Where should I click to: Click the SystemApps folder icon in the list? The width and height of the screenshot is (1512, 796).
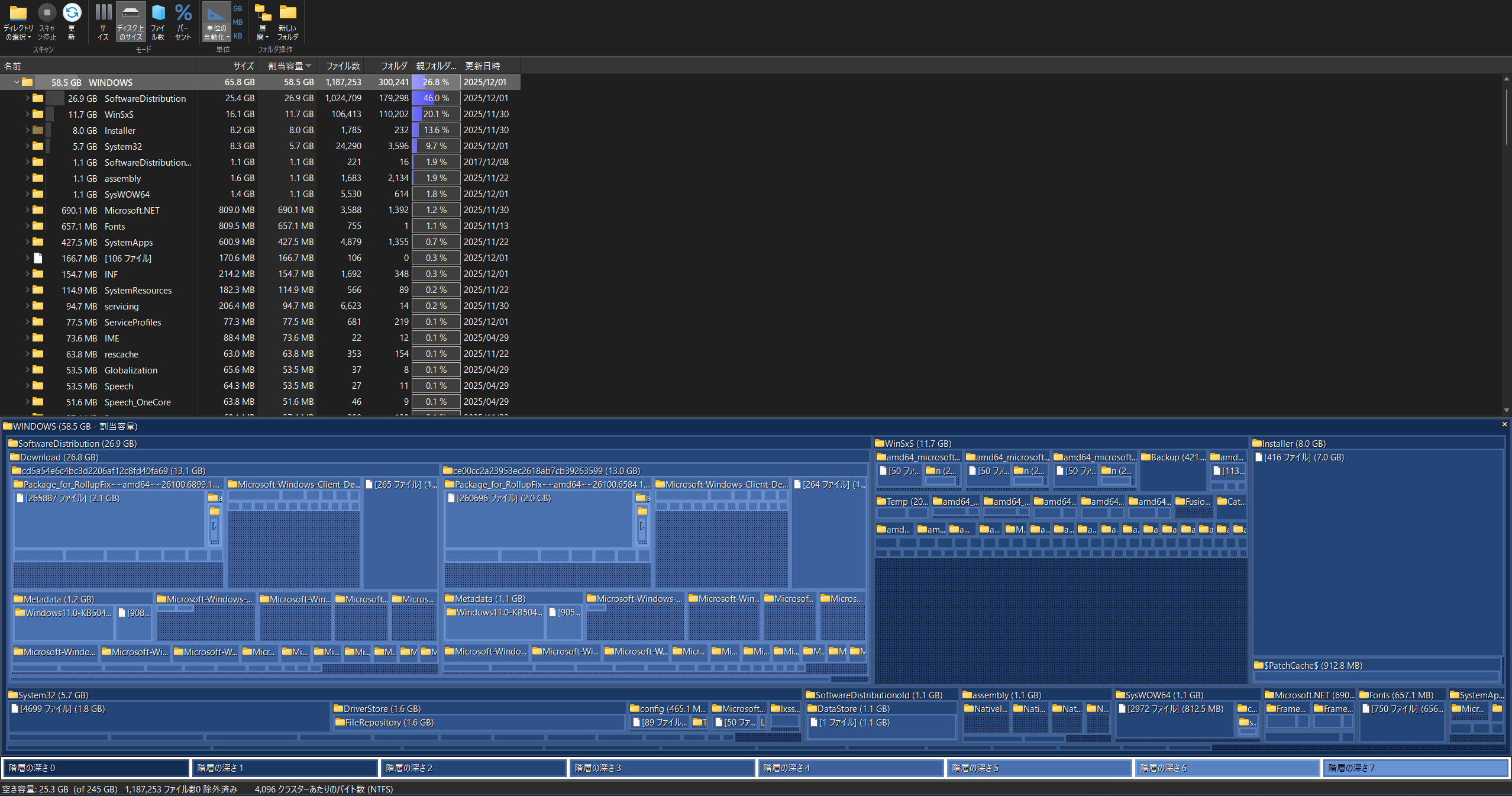pyautogui.click(x=38, y=242)
